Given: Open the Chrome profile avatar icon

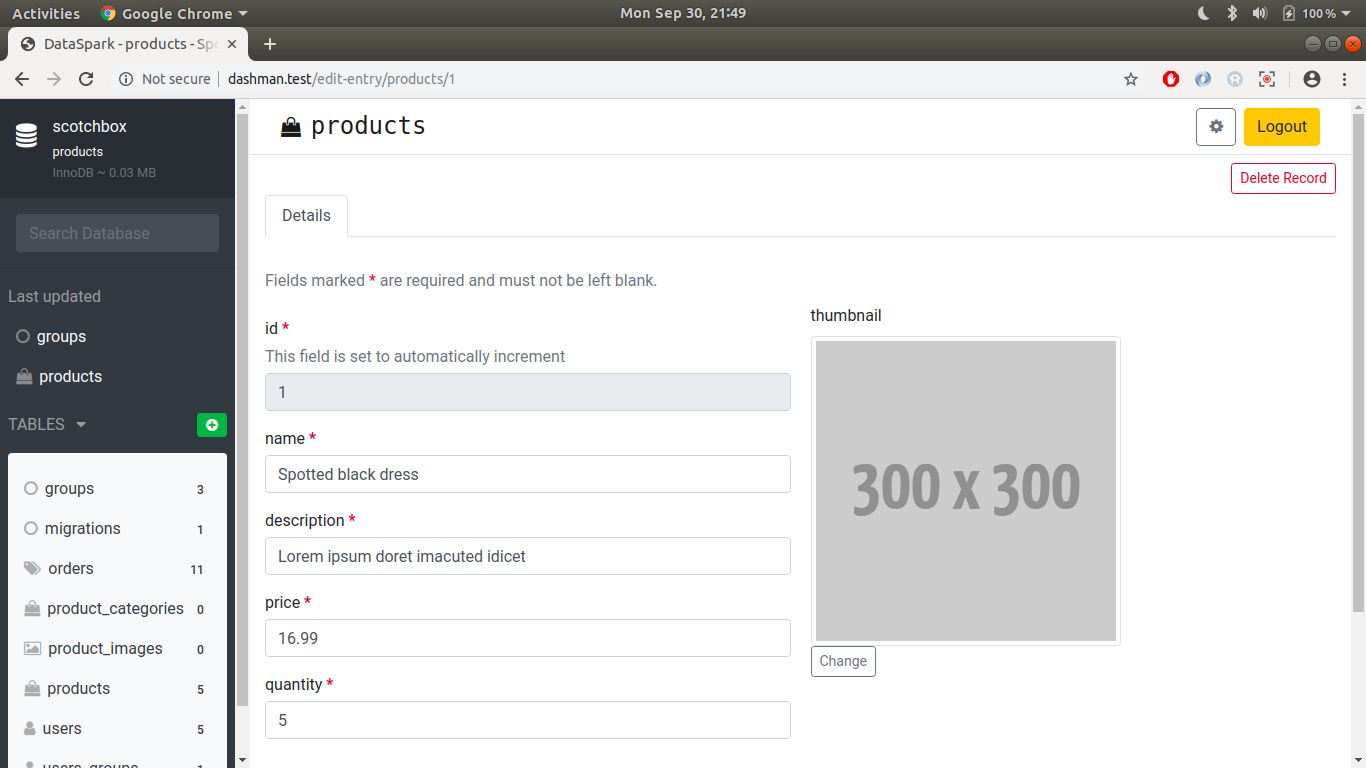Looking at the screenshot, I should click(1312, 79).
